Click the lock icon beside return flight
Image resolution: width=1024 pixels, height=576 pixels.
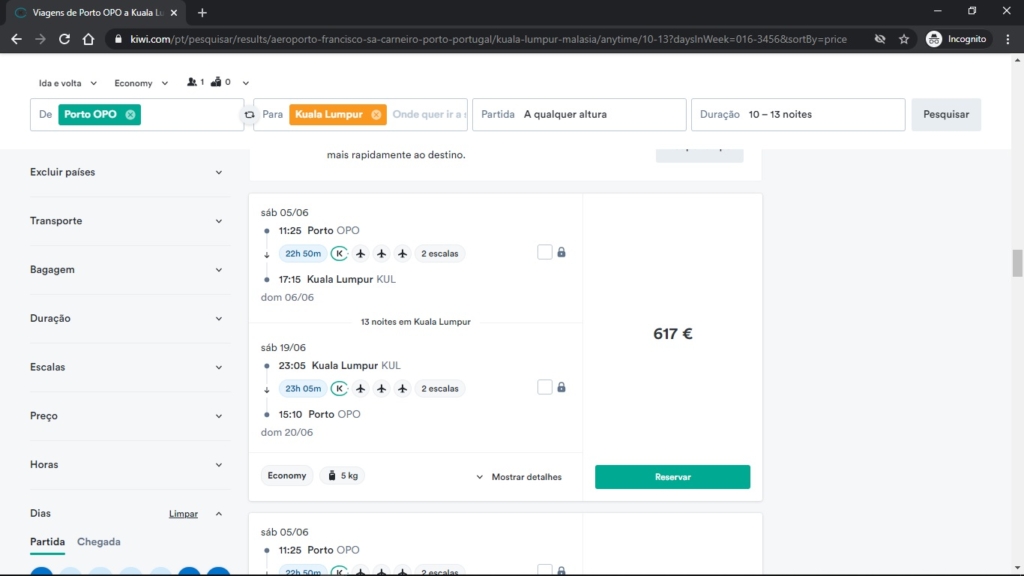[x=561, y=387]
